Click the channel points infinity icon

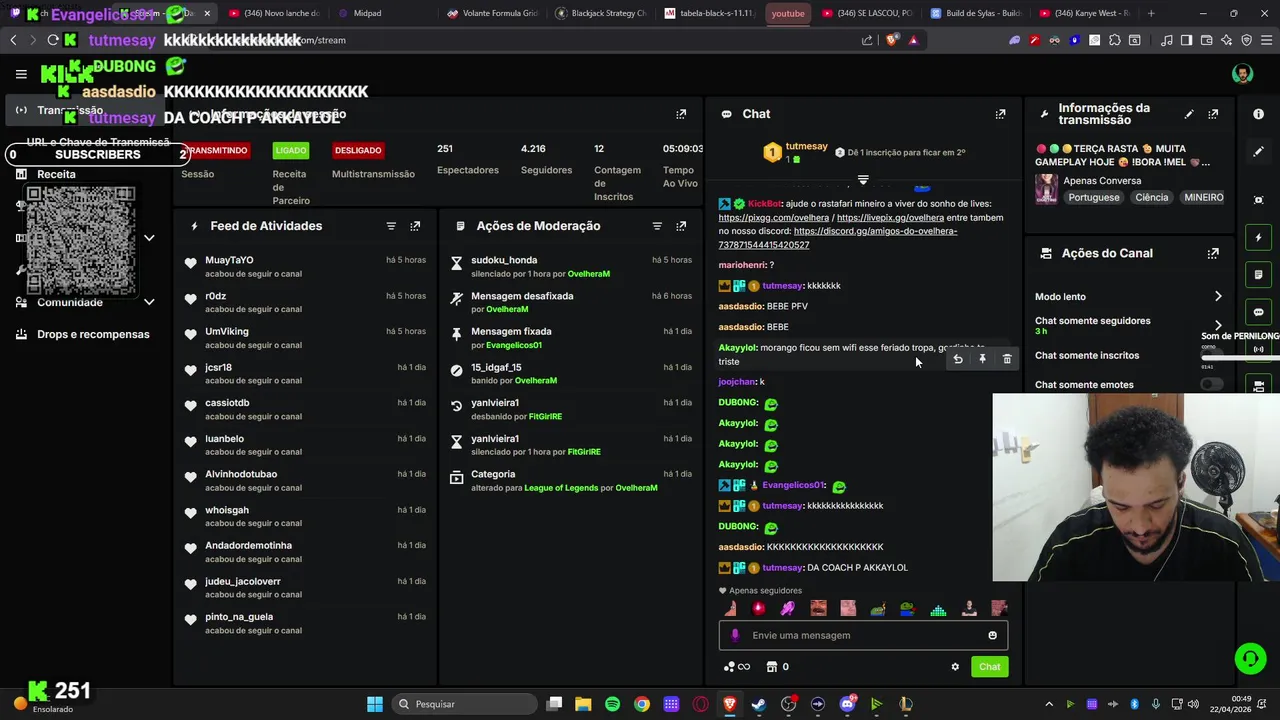[737, 667]
